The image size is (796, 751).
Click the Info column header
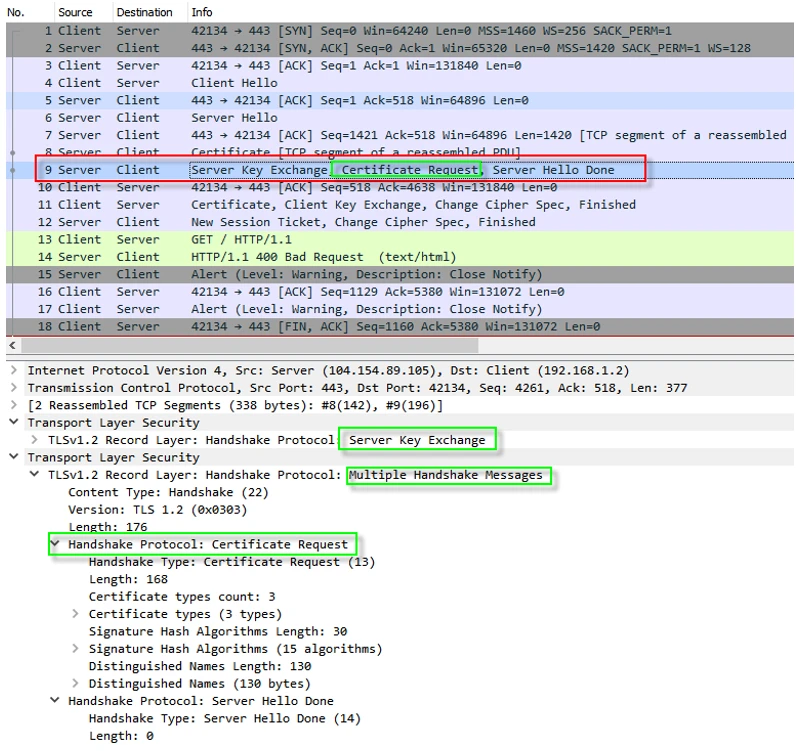click(201, 12)
